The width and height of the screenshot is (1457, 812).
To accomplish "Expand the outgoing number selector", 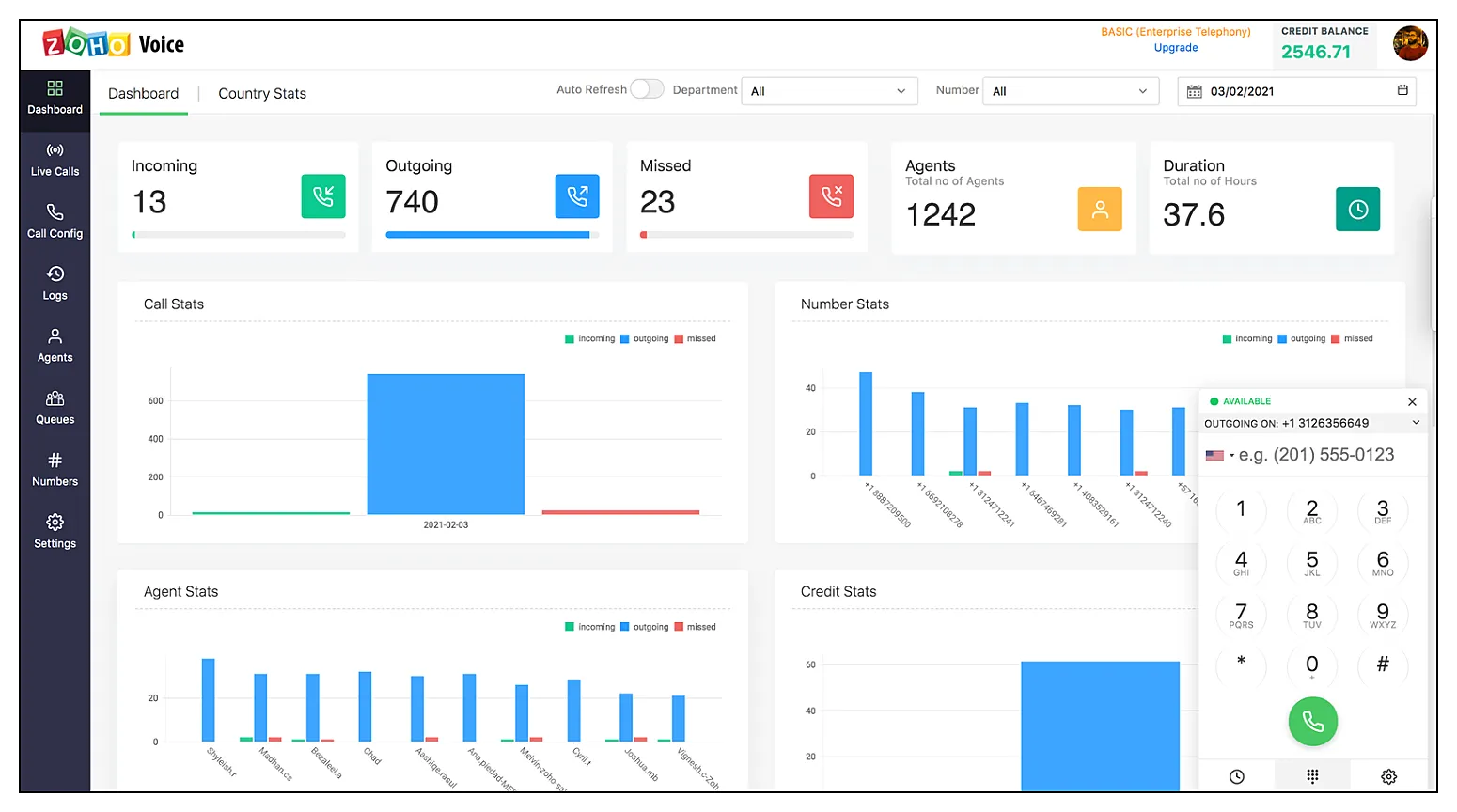I will [x=1417, y=423].
